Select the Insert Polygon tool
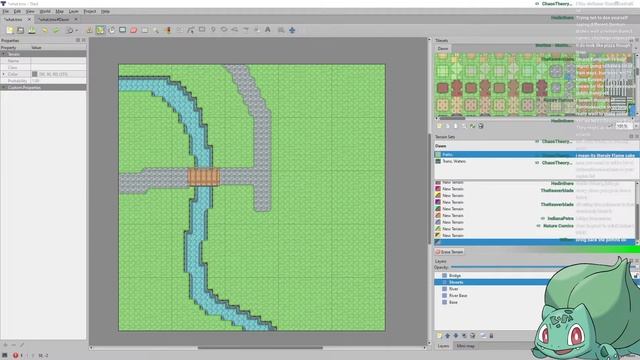This screenshot has height=360, width=640. (x=235, y=30)
